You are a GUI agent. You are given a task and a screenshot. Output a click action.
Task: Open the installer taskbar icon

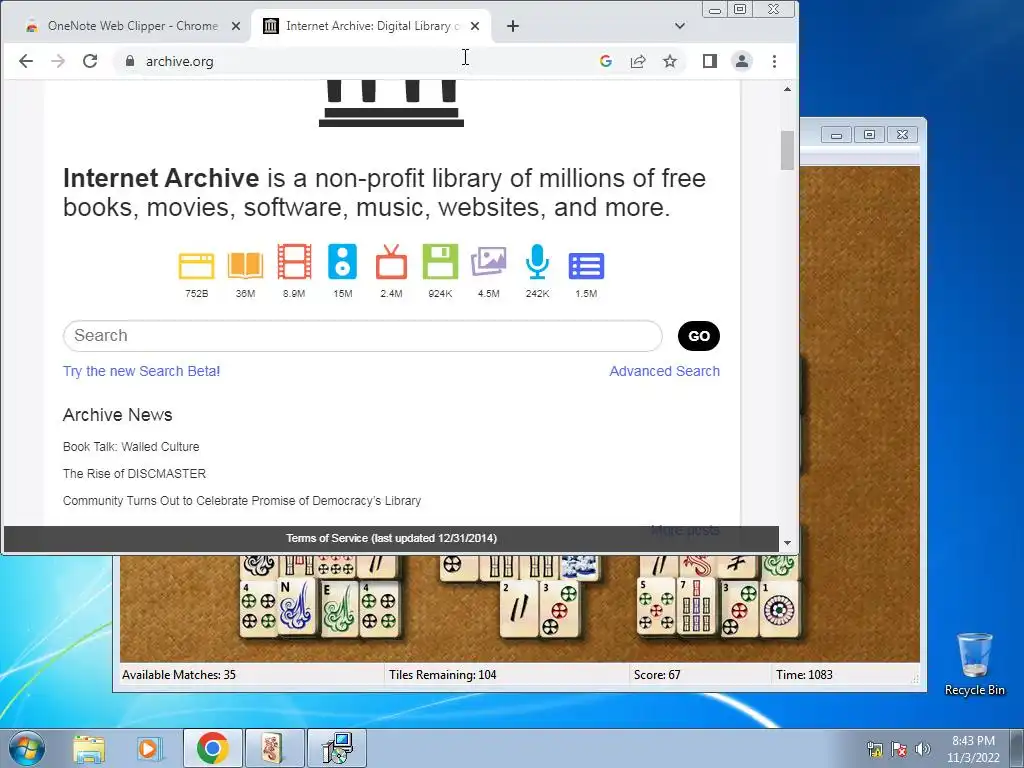(x=337, y=748)
